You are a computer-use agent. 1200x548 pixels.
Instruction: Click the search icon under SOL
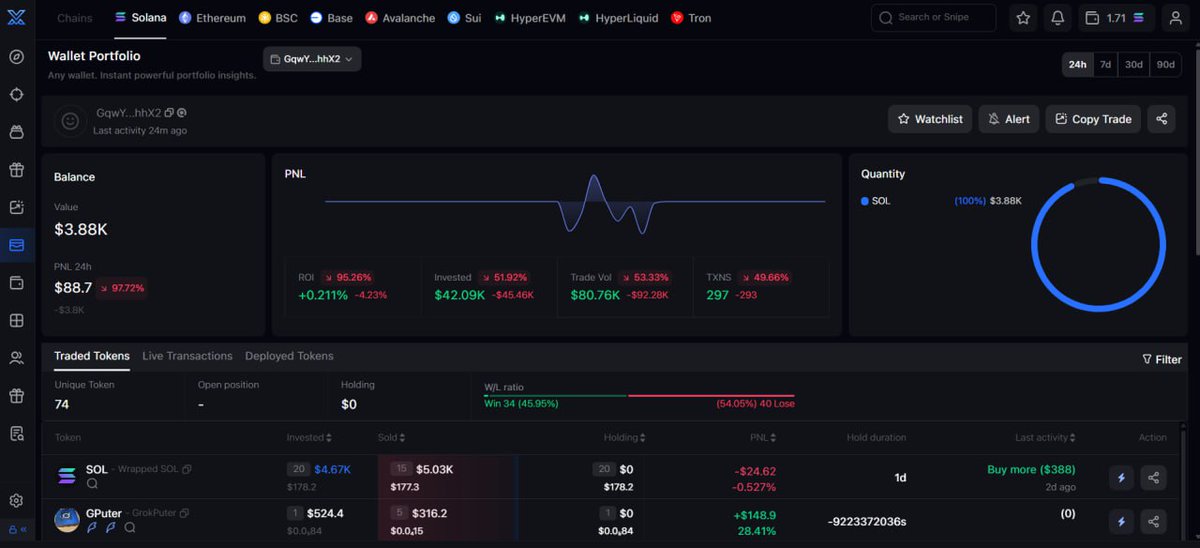(92, 484)
